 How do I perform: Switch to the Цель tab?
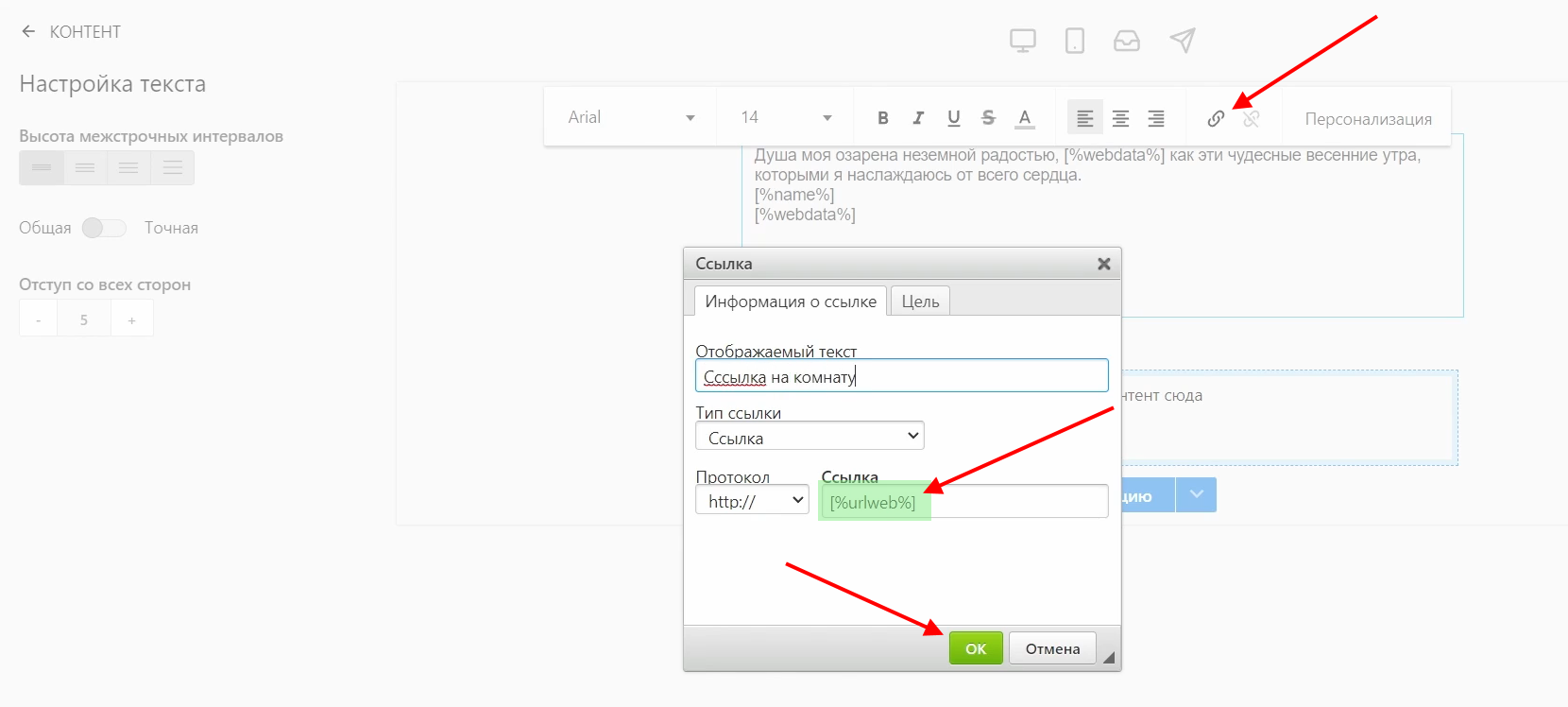click(920, 302)
